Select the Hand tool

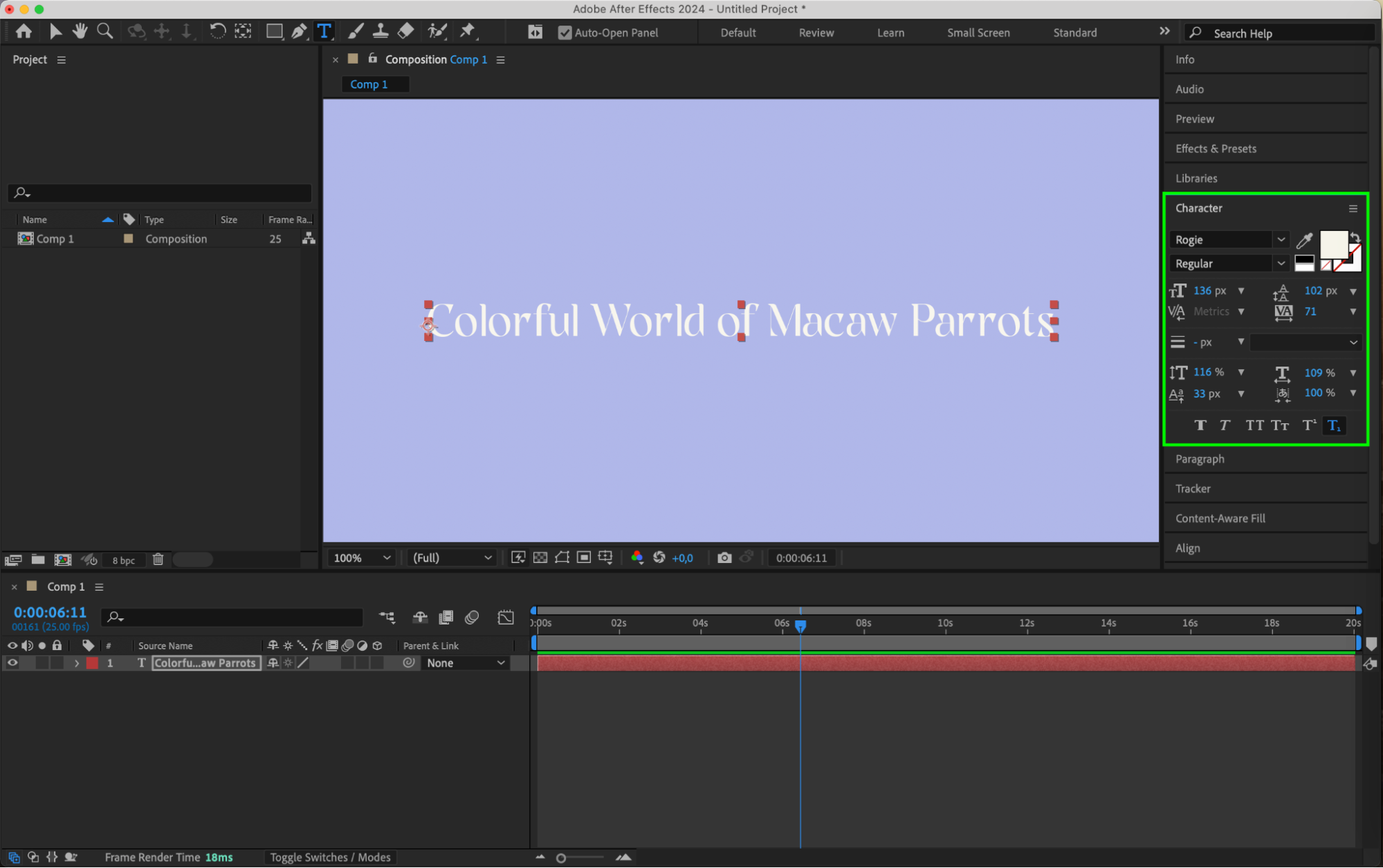(x=80, y=31)
